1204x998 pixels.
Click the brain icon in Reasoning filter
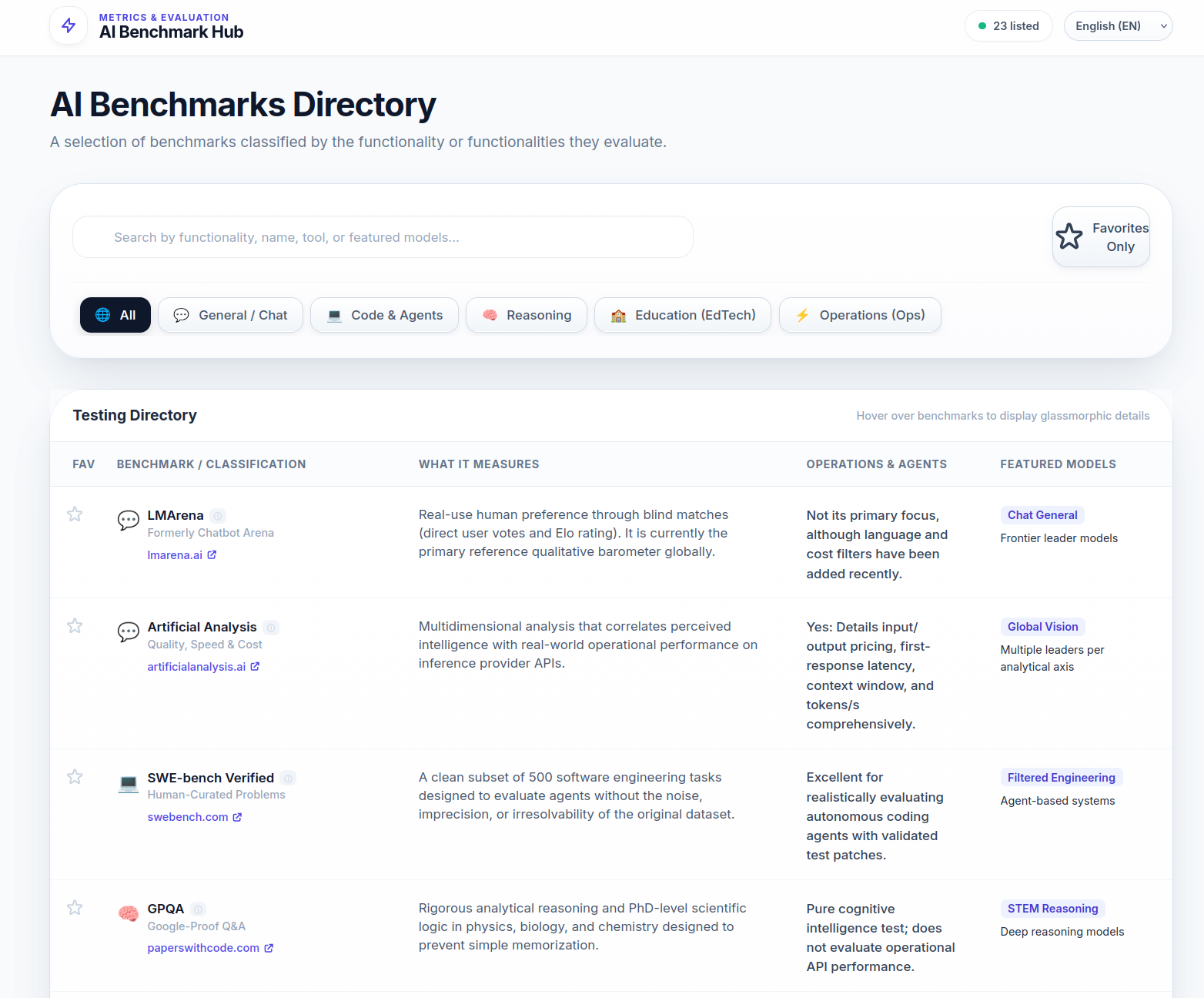click(490, 315)
